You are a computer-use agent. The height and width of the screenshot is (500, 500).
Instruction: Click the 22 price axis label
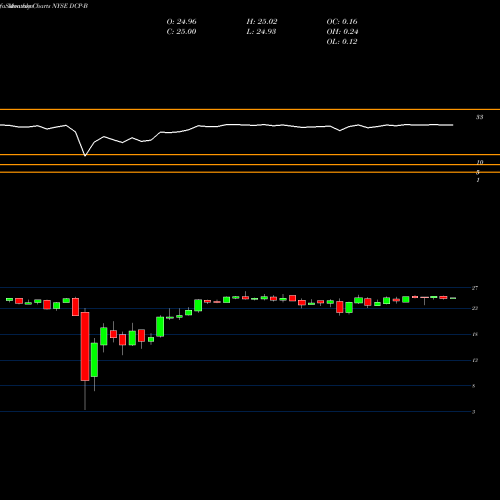point(475,308)
